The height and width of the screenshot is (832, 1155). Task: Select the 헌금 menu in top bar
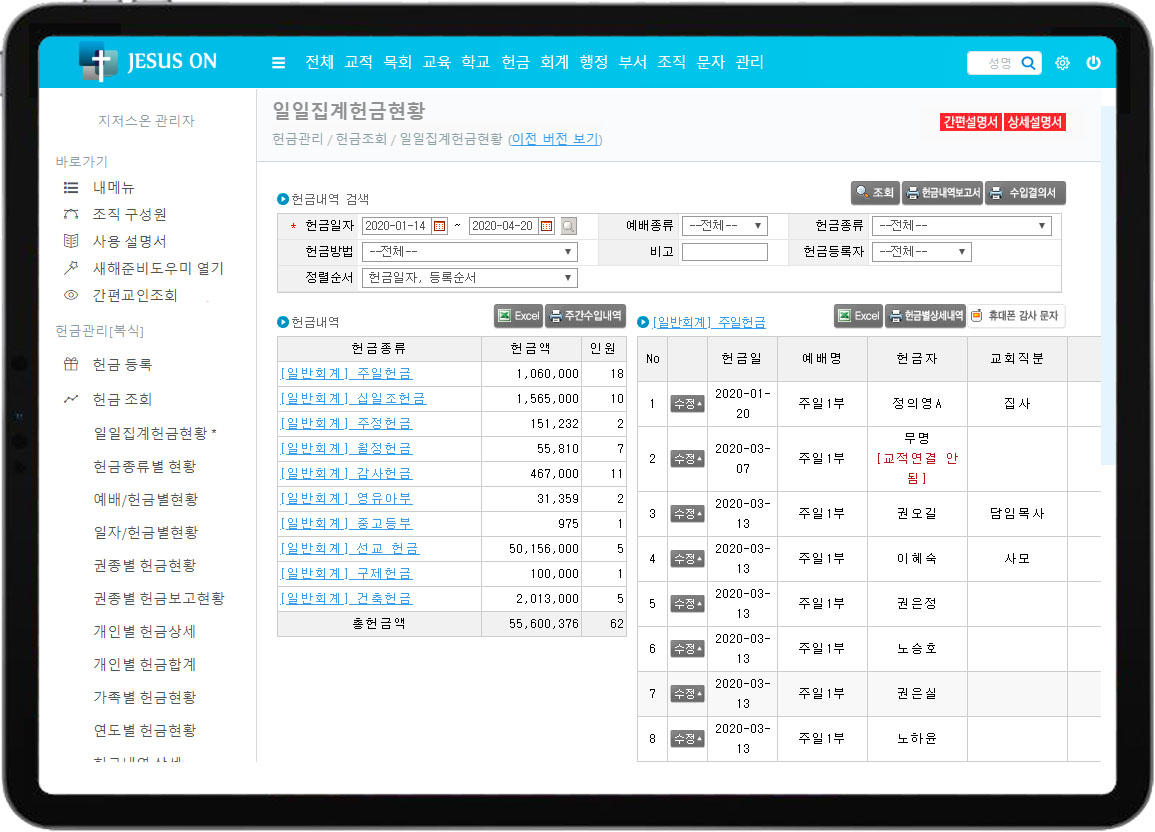[515, 62]
